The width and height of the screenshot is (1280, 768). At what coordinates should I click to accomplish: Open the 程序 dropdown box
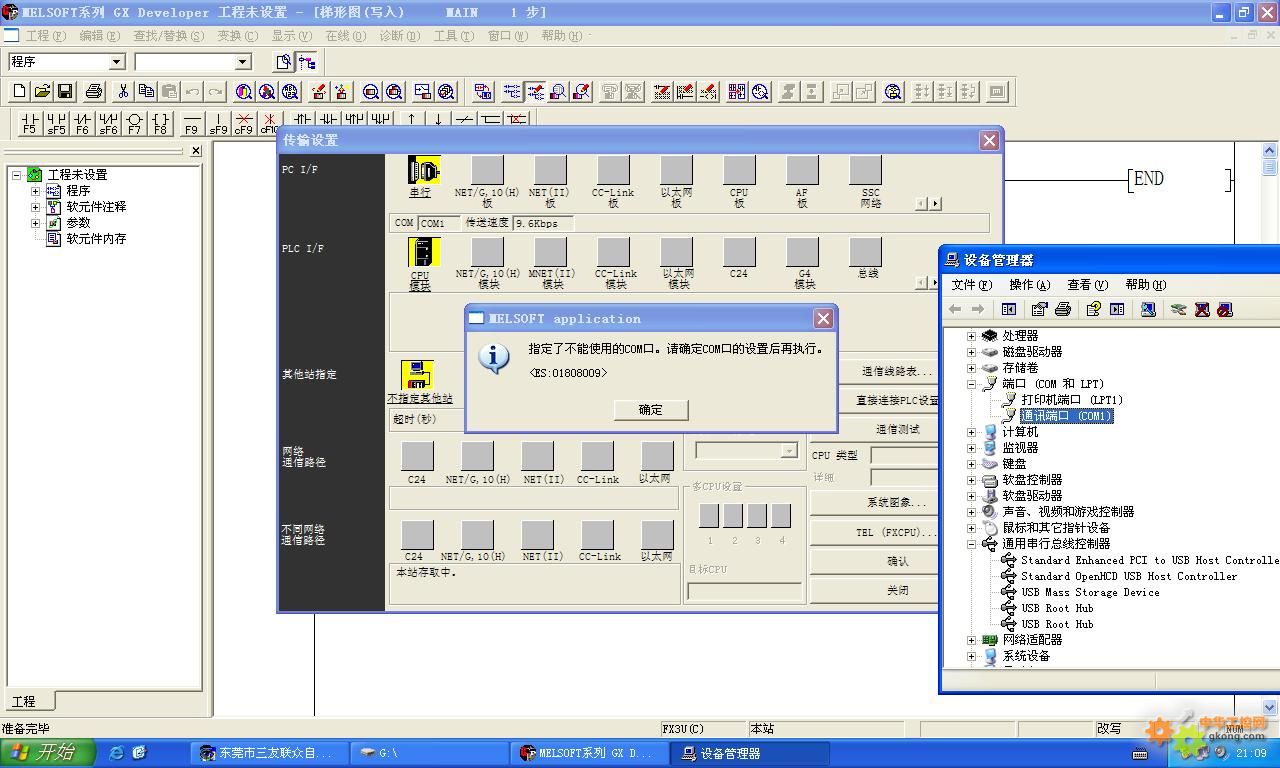click(x=116, y=62)
